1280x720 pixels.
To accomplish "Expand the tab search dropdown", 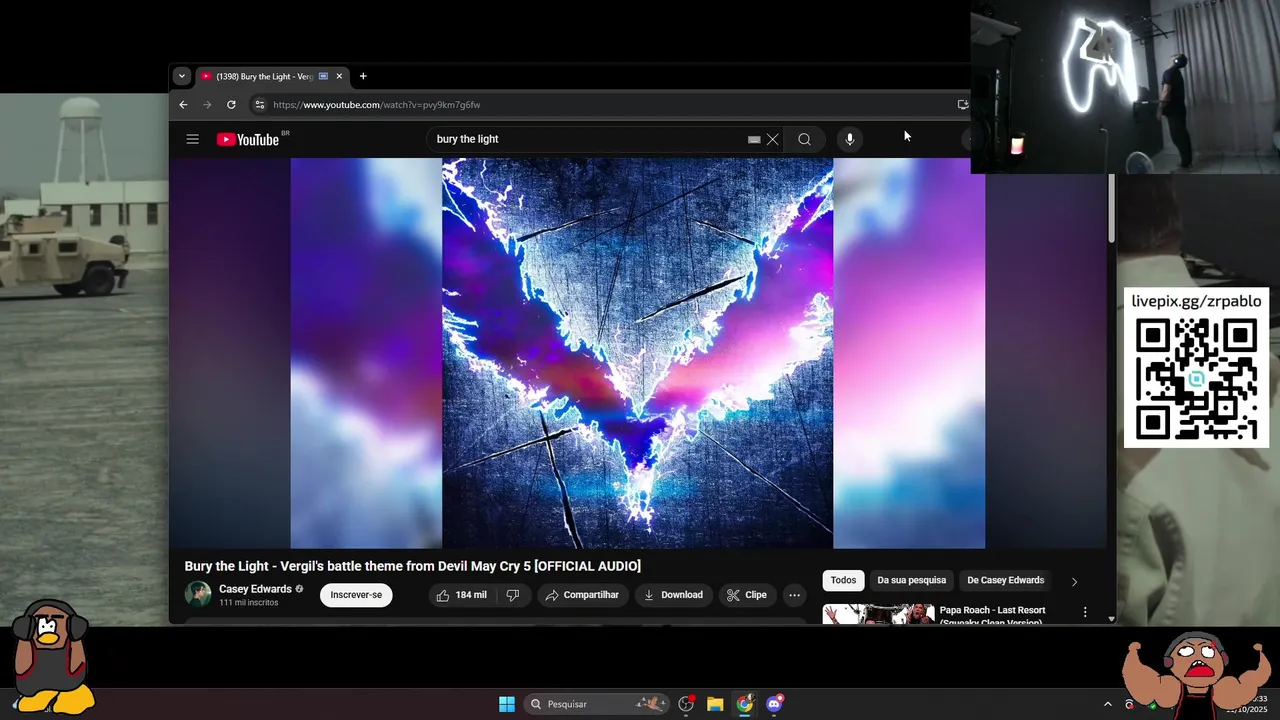I will (x=181, y=76).
